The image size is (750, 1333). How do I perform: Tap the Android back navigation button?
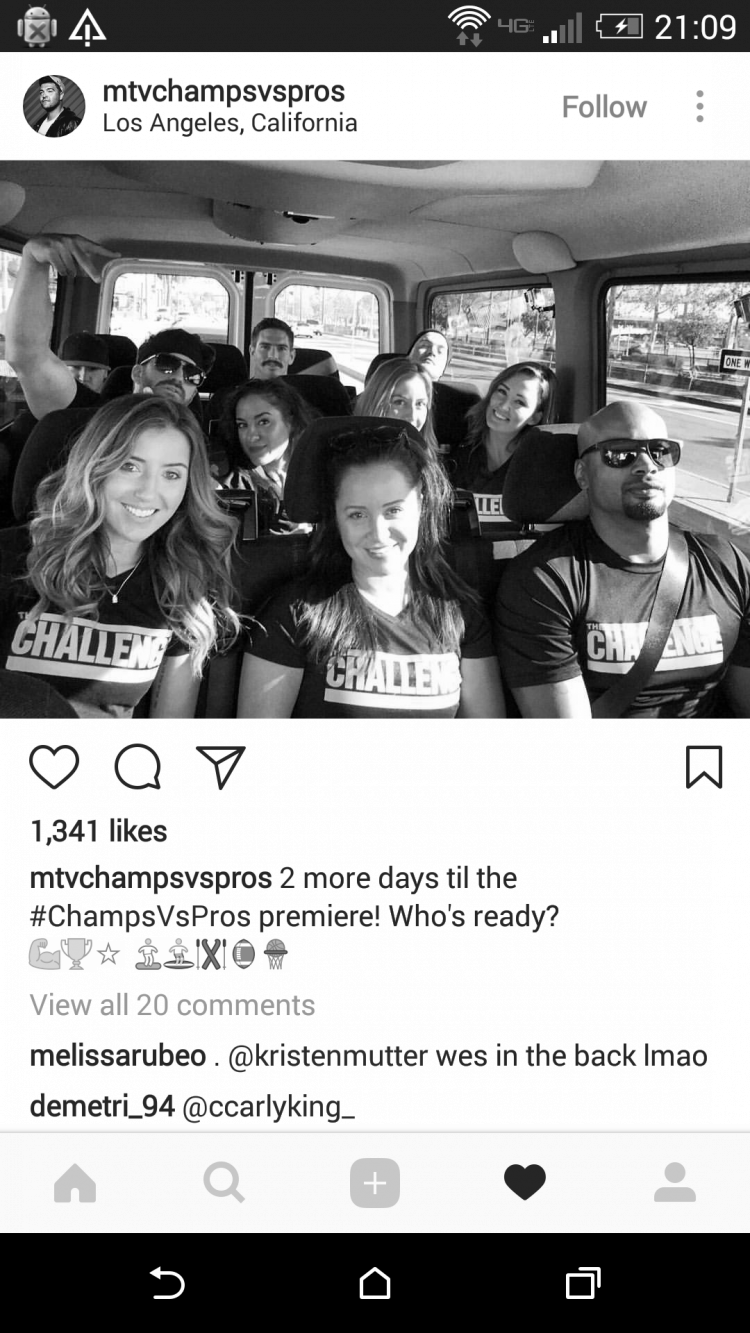pyautogui.click(x=167, y=1283)
